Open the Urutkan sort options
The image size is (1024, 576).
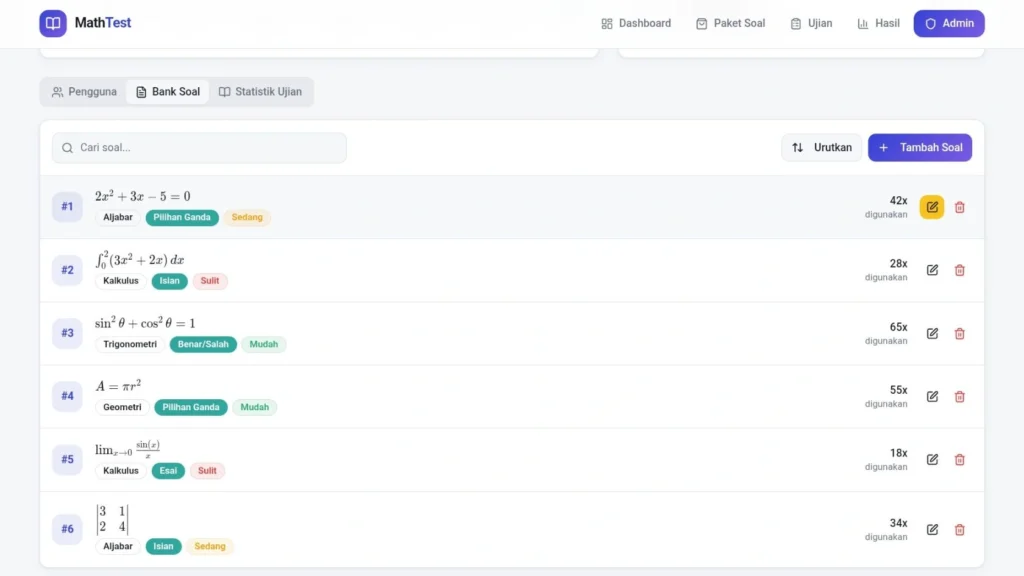point(822,148)
